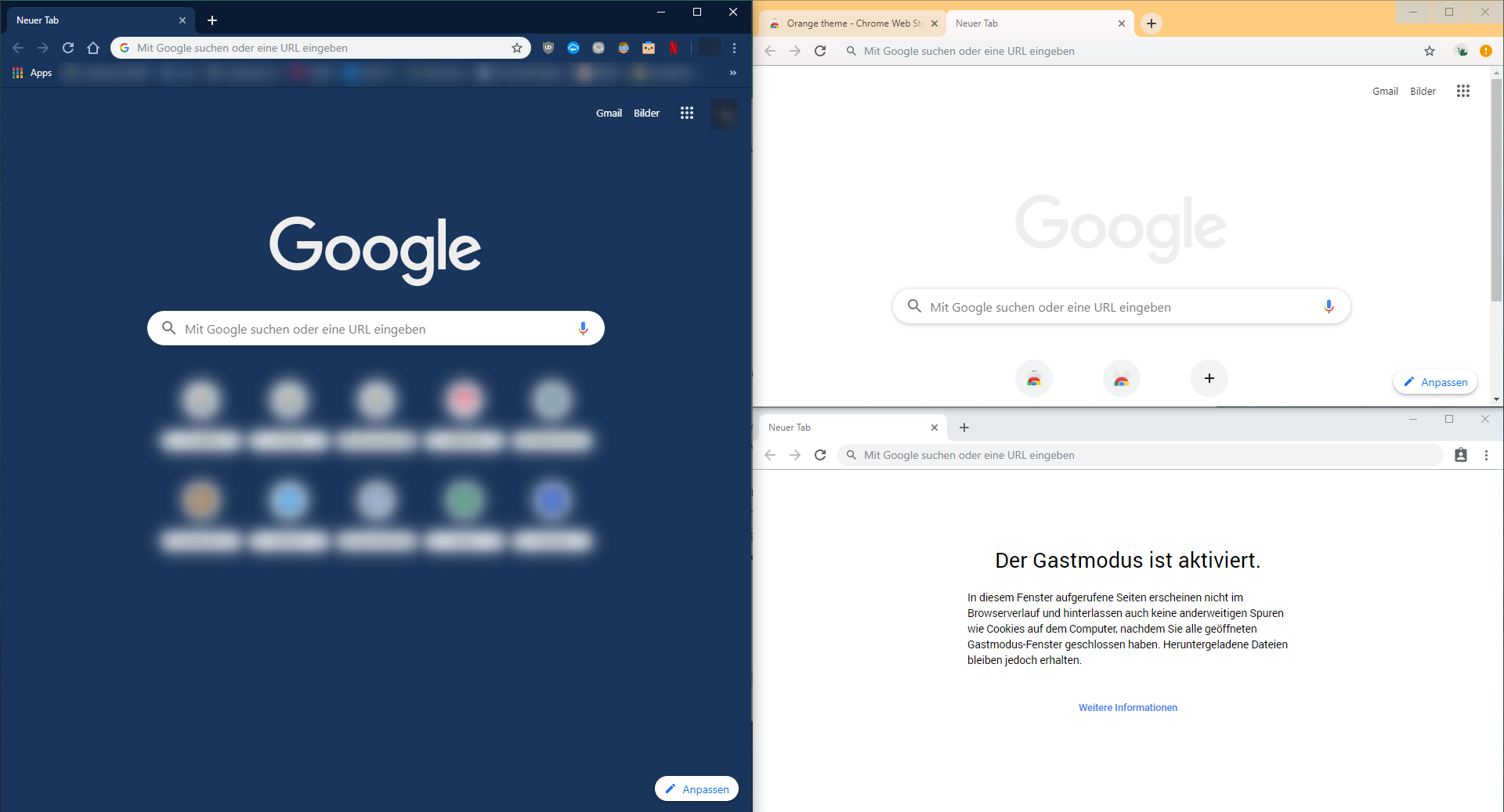Click the profile avatar on dark new tab page
This screenshot has height=812, width=1504.
pos(725,114)
